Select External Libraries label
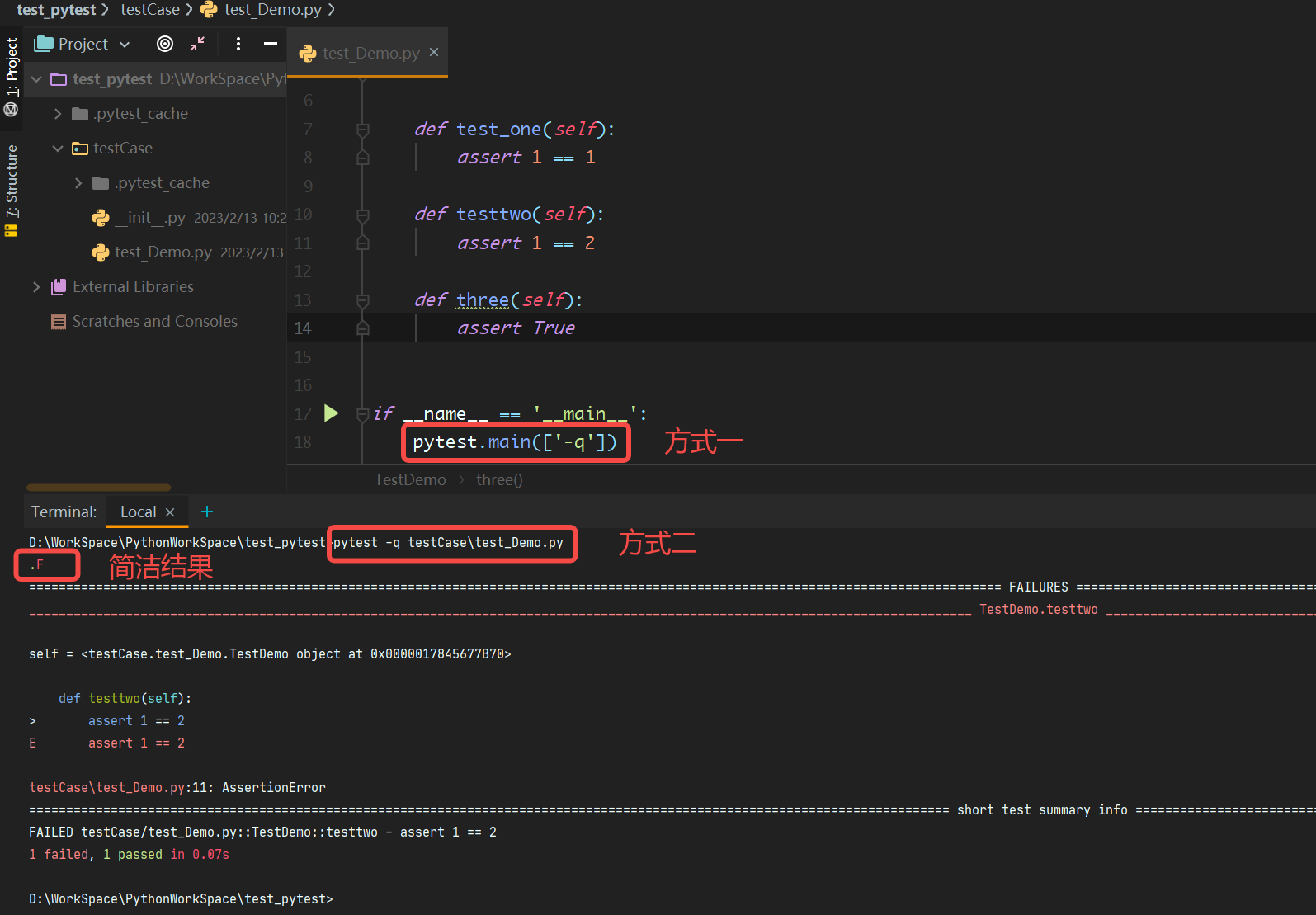Screen dimensions: 1316x915 (133, 287)
